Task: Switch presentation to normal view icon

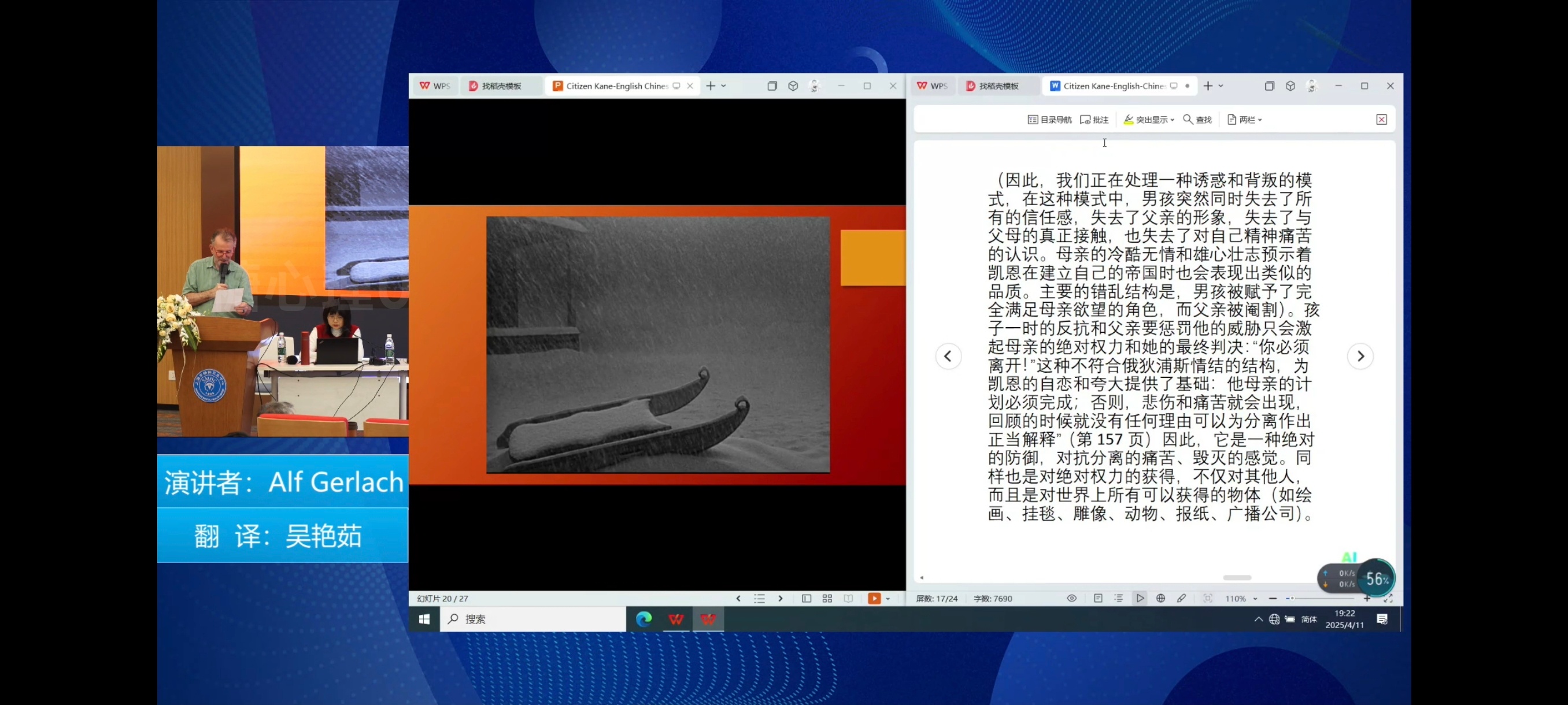Action: (807, 599)
